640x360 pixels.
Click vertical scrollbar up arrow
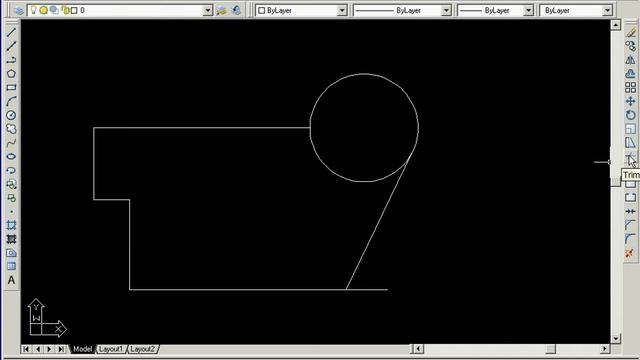(616, 25)
